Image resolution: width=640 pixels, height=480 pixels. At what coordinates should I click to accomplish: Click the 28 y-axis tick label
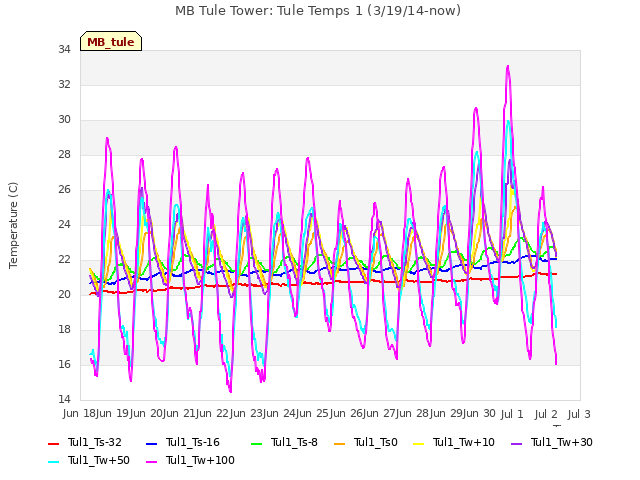pos(64,155)
